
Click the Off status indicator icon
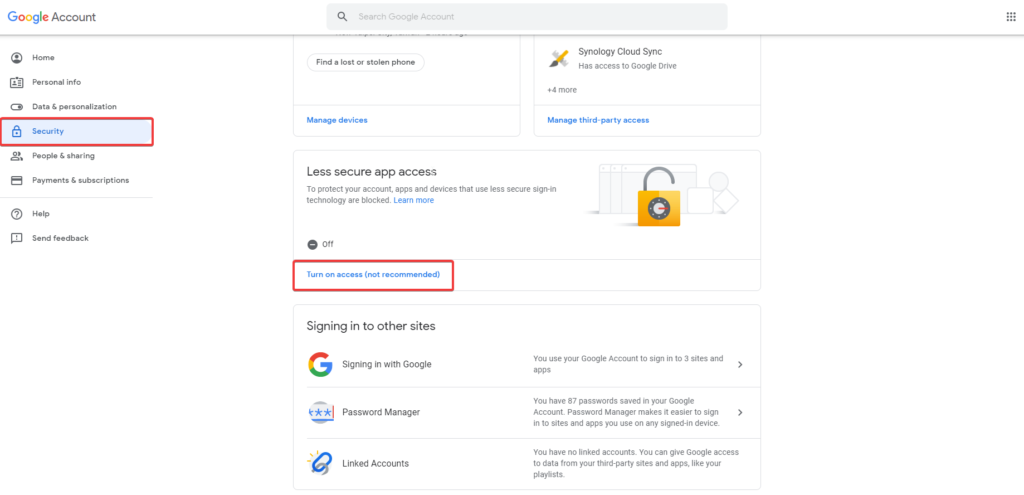tap(312, 244)
